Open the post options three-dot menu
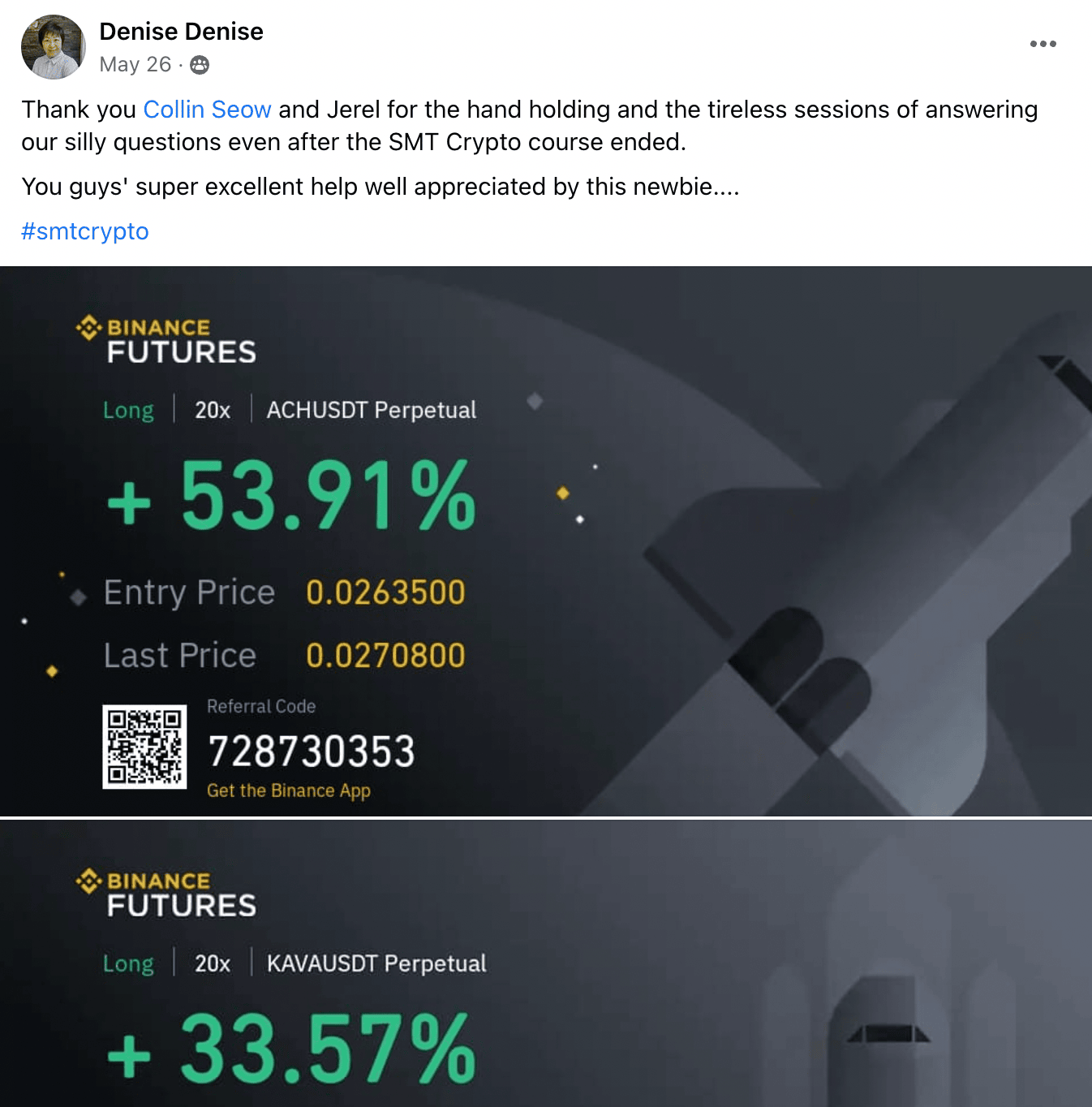1092x1107 pixels. (x=1043, y=44)
